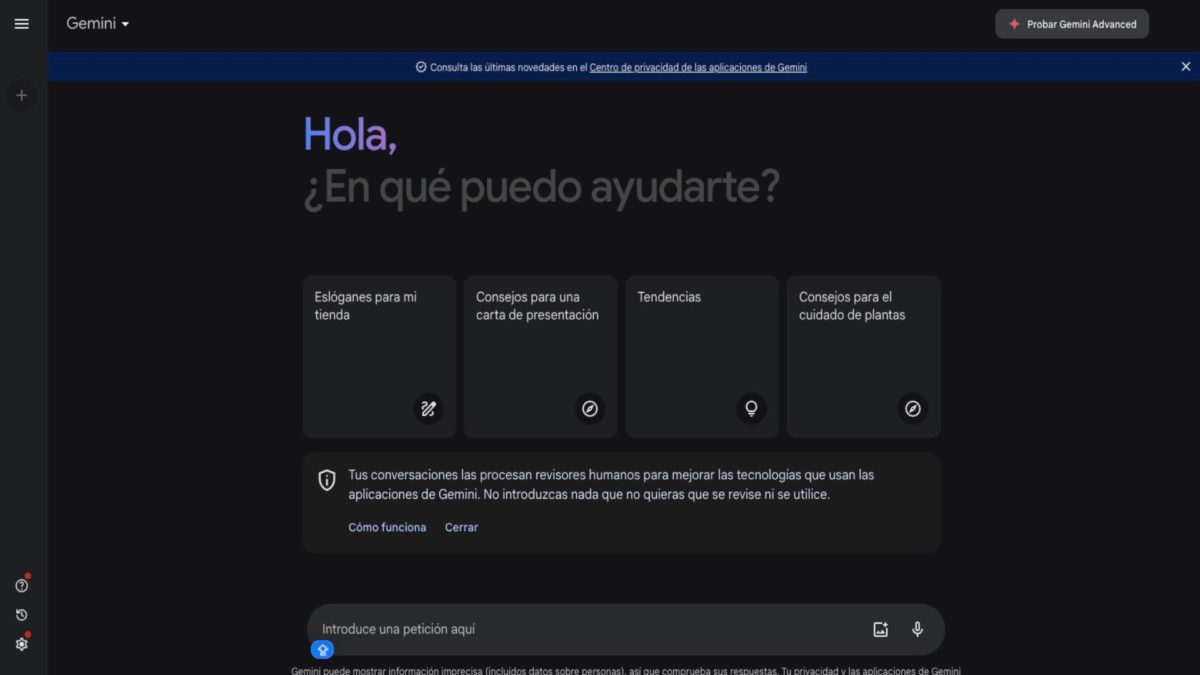Click the lightbulb icon on Tendencias card
Image resolution: width=1200 pixels, height=675 pixels.
tap(751, 408)
